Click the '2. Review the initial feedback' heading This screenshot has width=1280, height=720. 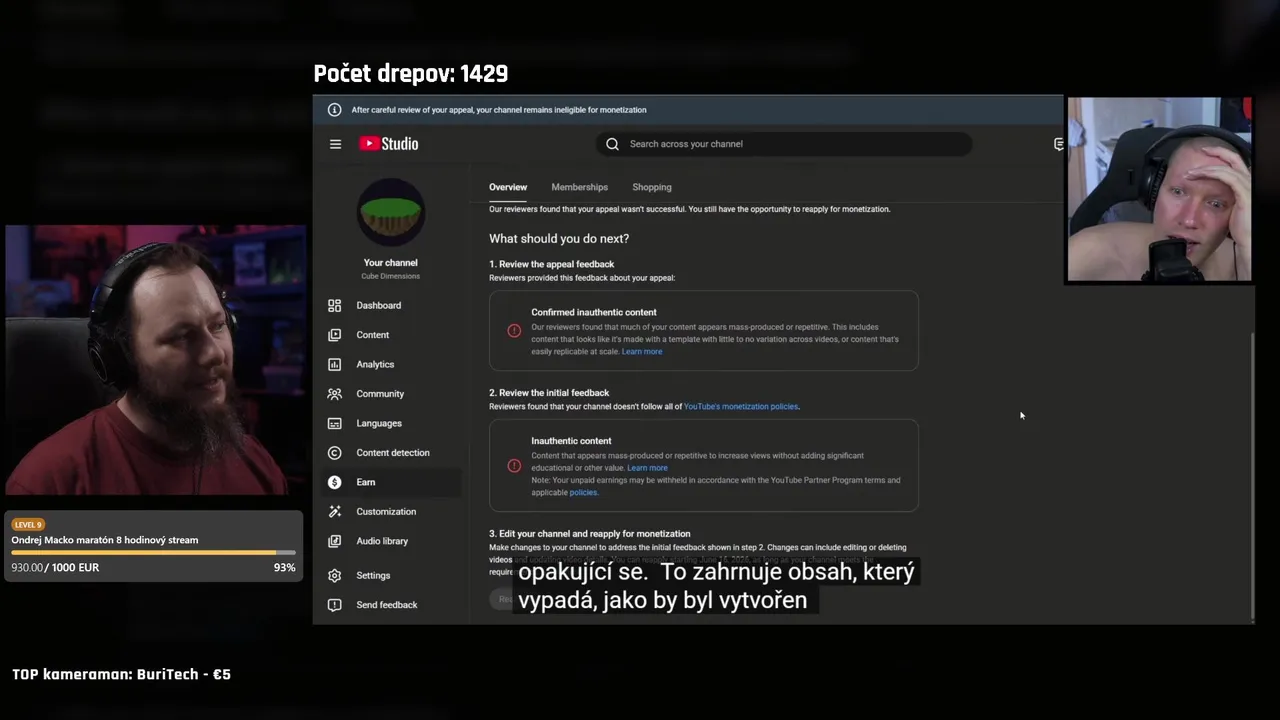point(549,393)
